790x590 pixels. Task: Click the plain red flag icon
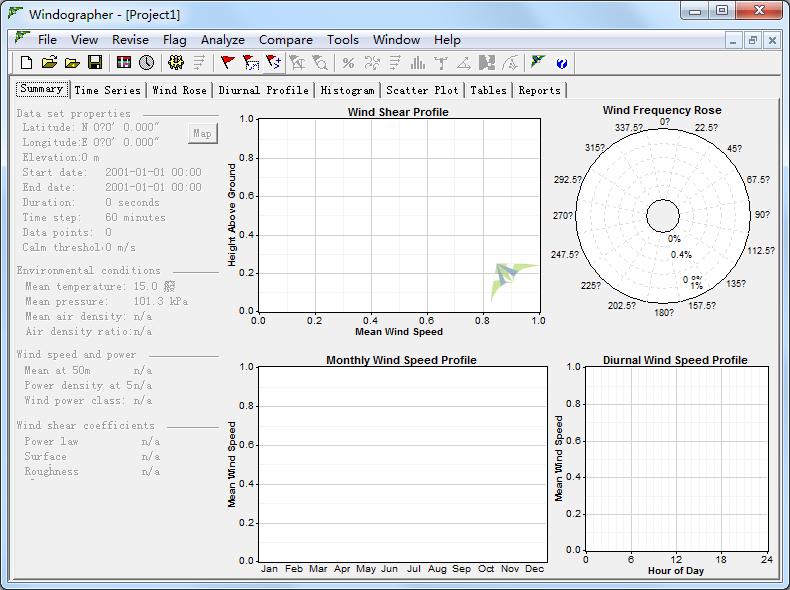coord(228,62)
